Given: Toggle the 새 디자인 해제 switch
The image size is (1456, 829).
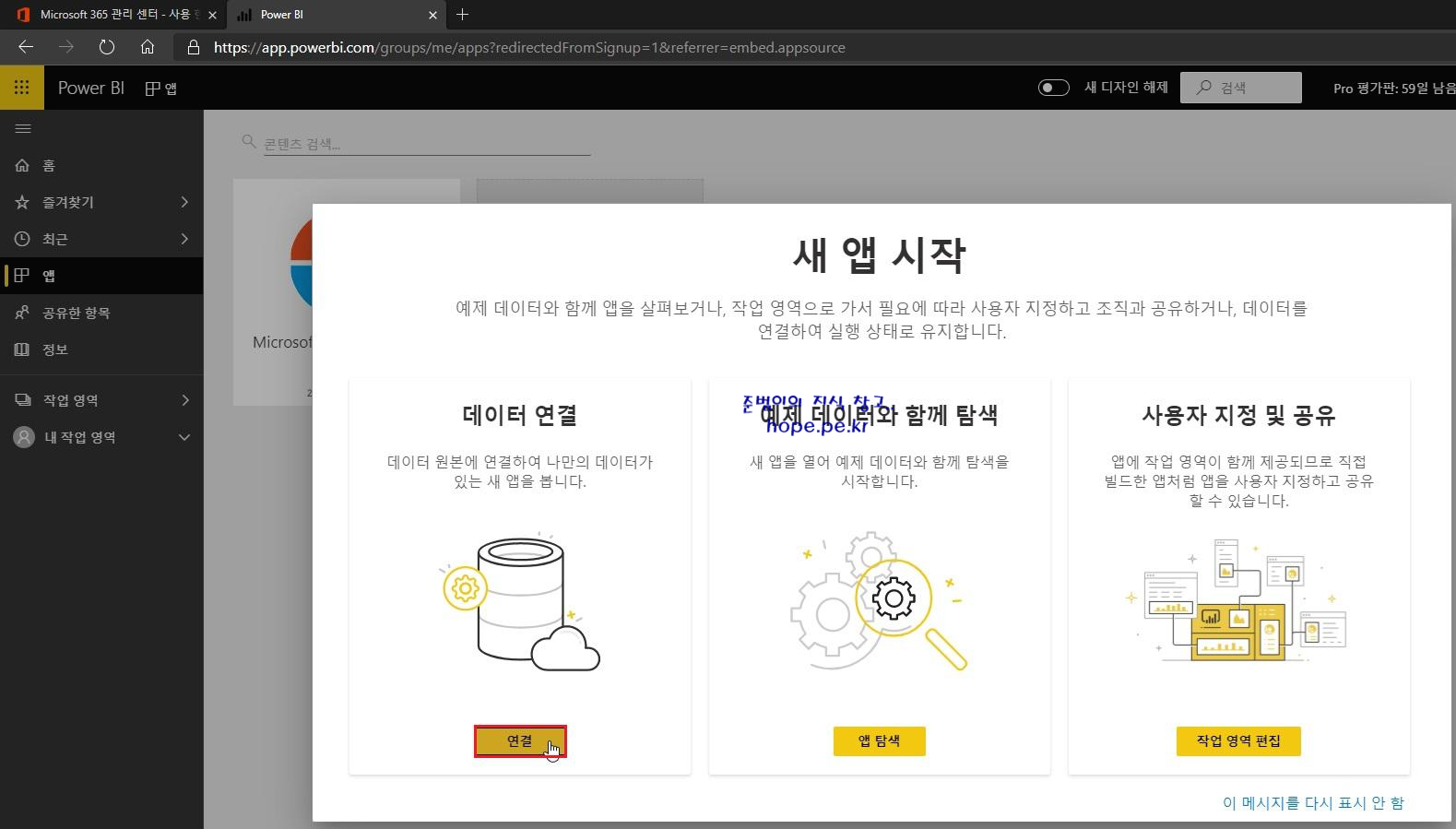Looking at the screenshot, I should tap(1053, 88).
